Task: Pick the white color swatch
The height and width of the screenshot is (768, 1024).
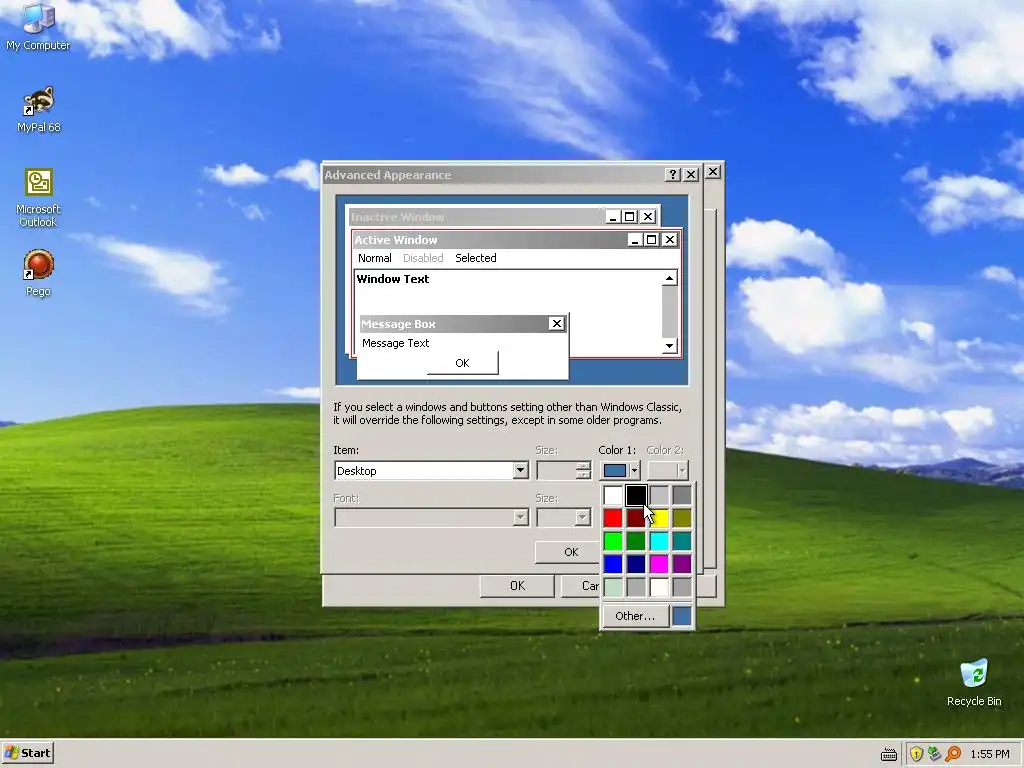Action: (613, 495)
